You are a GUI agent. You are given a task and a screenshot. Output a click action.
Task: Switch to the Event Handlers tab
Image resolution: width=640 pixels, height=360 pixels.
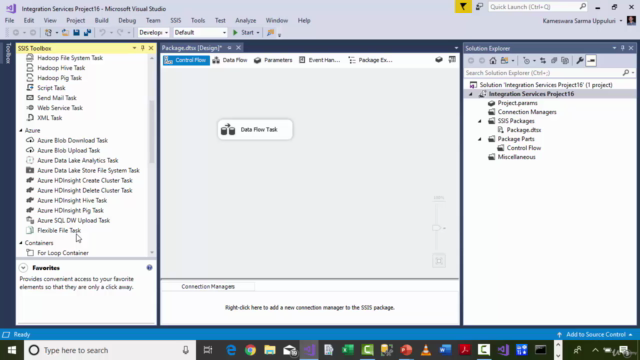click(x=319, y=60)
